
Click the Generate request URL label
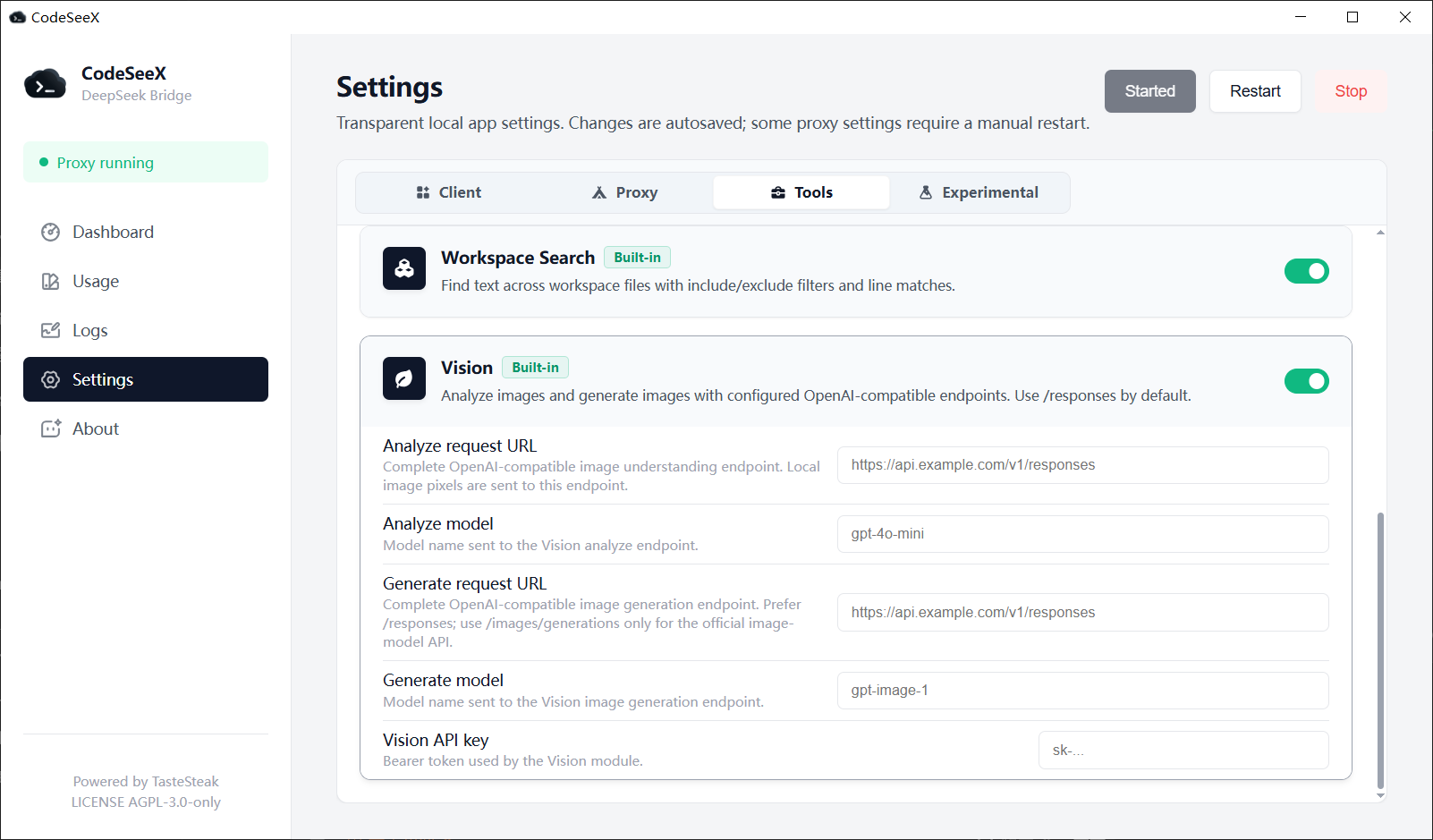point(464,583)
